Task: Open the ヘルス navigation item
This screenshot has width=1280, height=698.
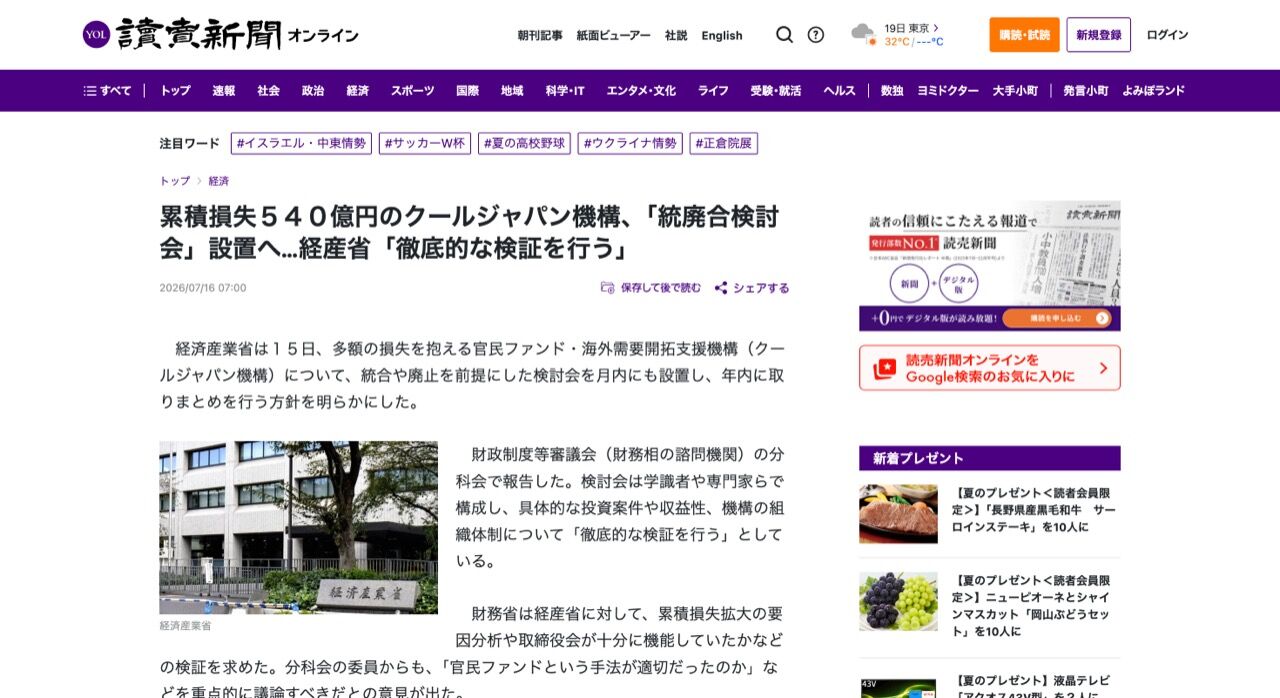Action: (x=839, y=90)
